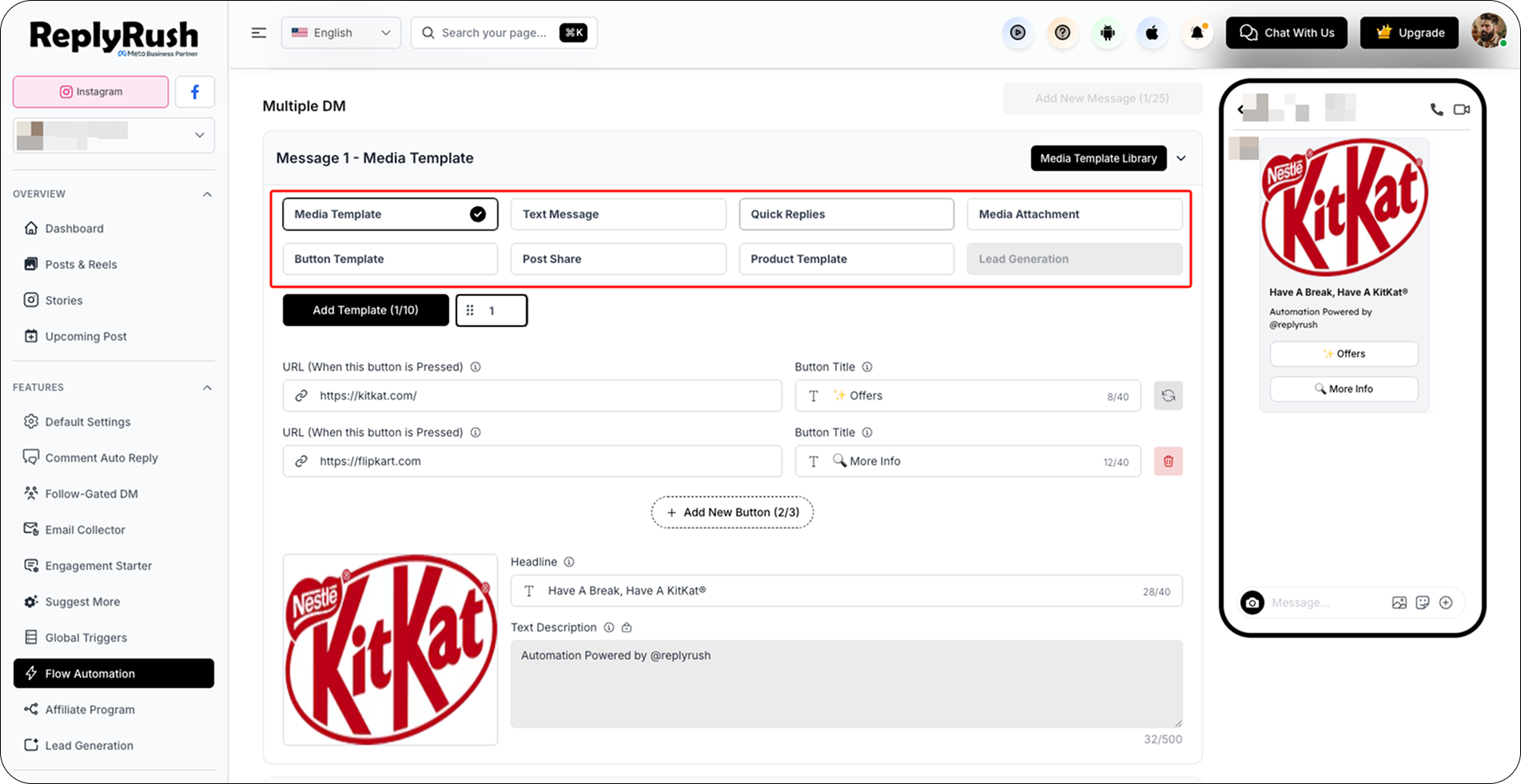The image size is (1521, 784).
Task: Collapse the Features sidebar section
Action: [x=207, y=388]
